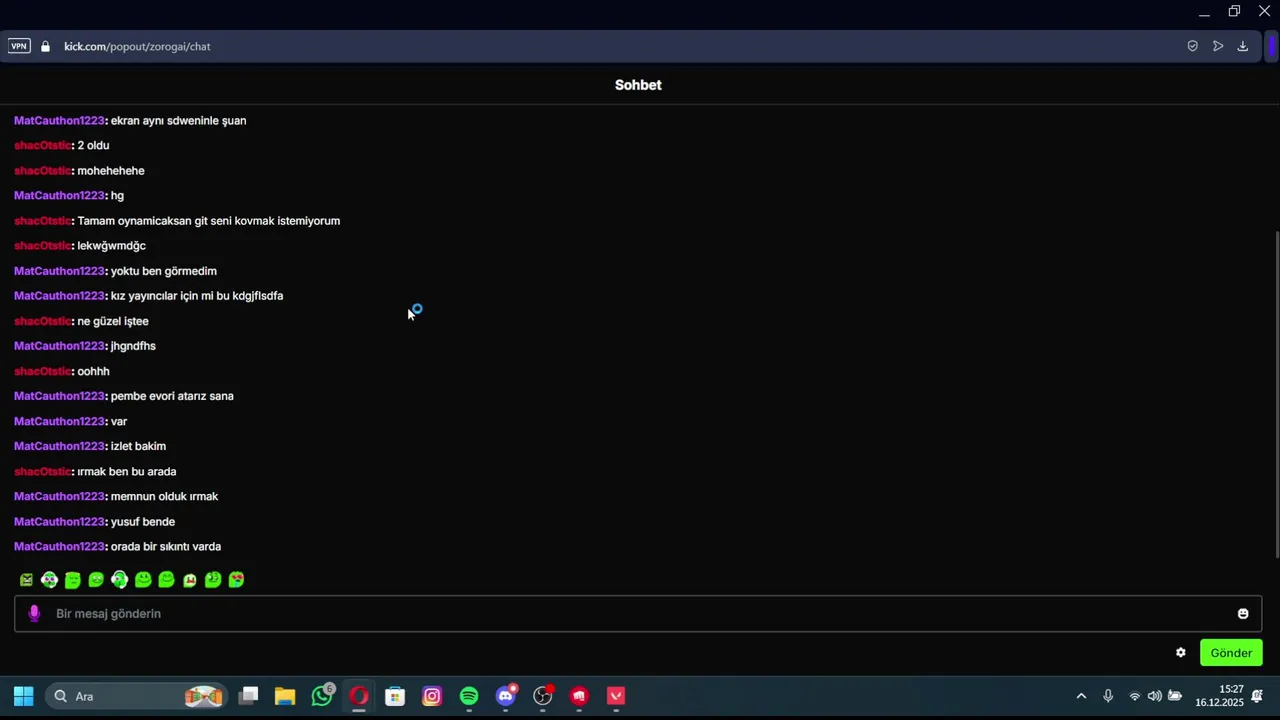Open WhatsApp from taskbar
This screenshot has height=720, width=1280.
pyautogui.click(x=322, y=696)
